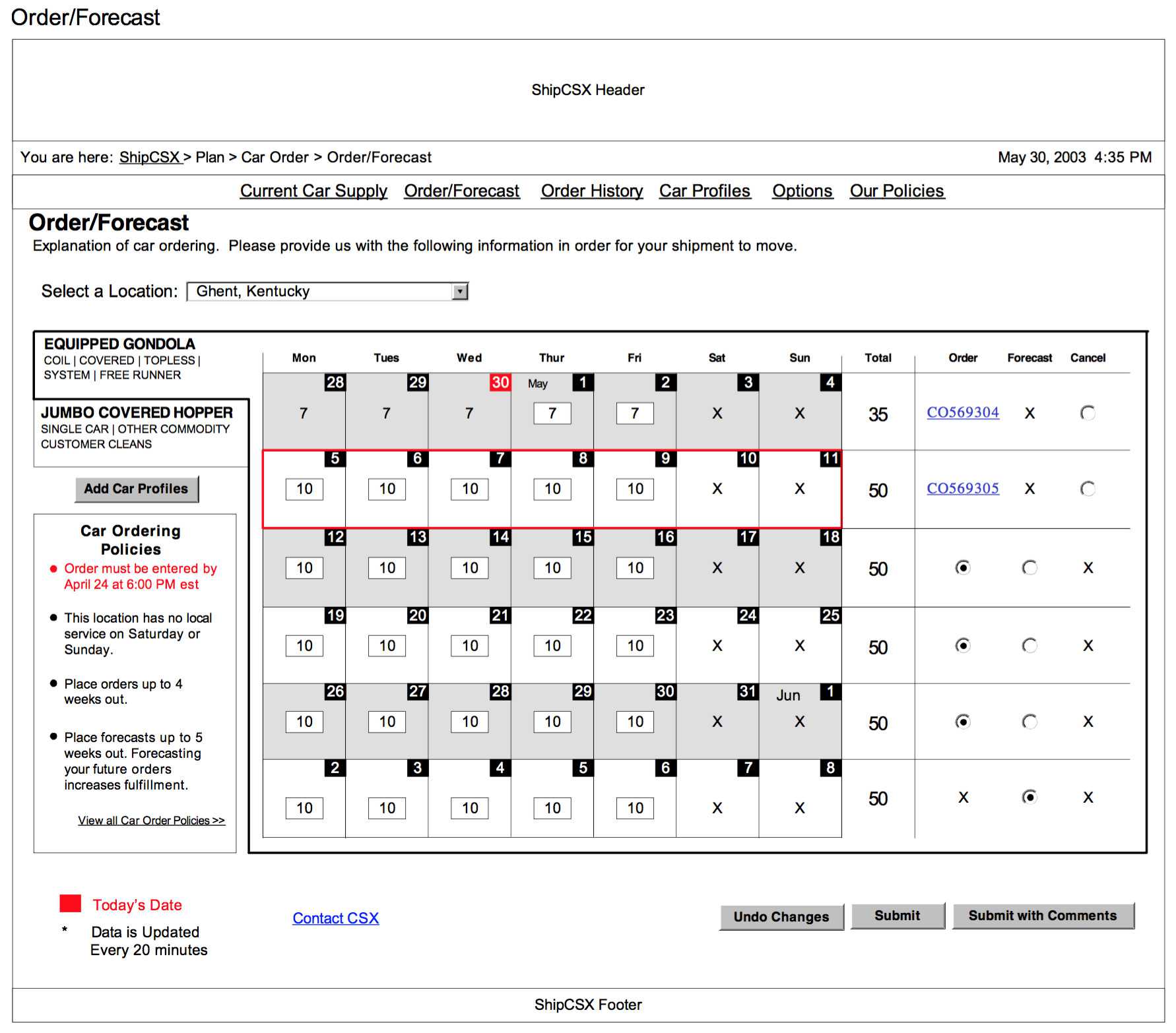
Task: Open the Car Profiles page
Action: tap(705, 191)
